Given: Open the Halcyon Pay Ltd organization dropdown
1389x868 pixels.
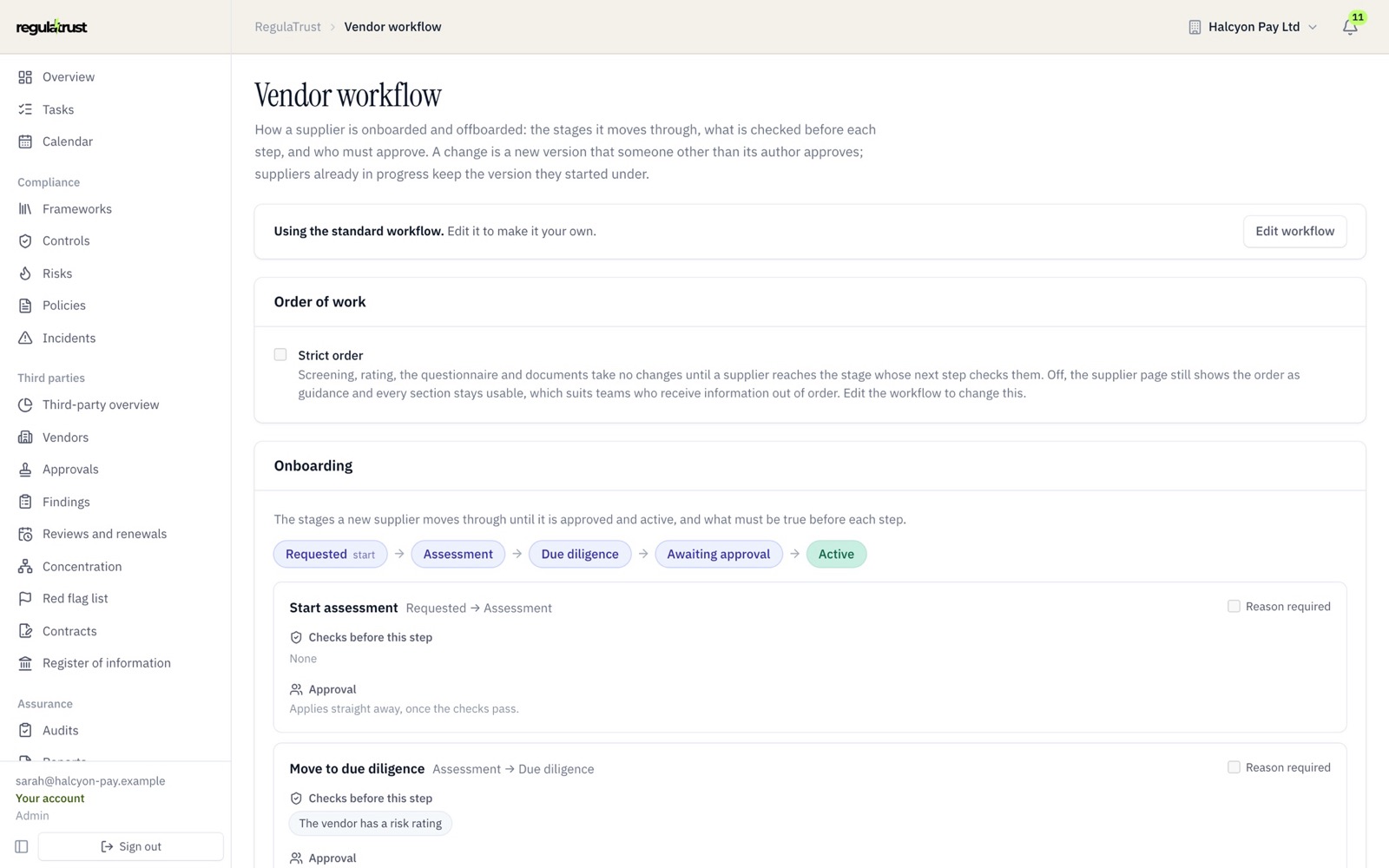Looking at the screenshot, I should click(1252, 27).
